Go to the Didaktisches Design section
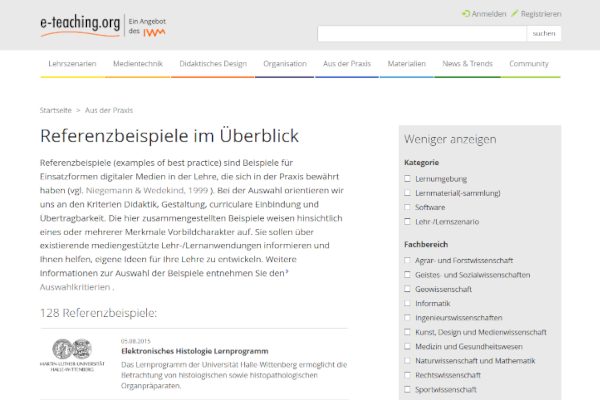 (x=212, y=63)
